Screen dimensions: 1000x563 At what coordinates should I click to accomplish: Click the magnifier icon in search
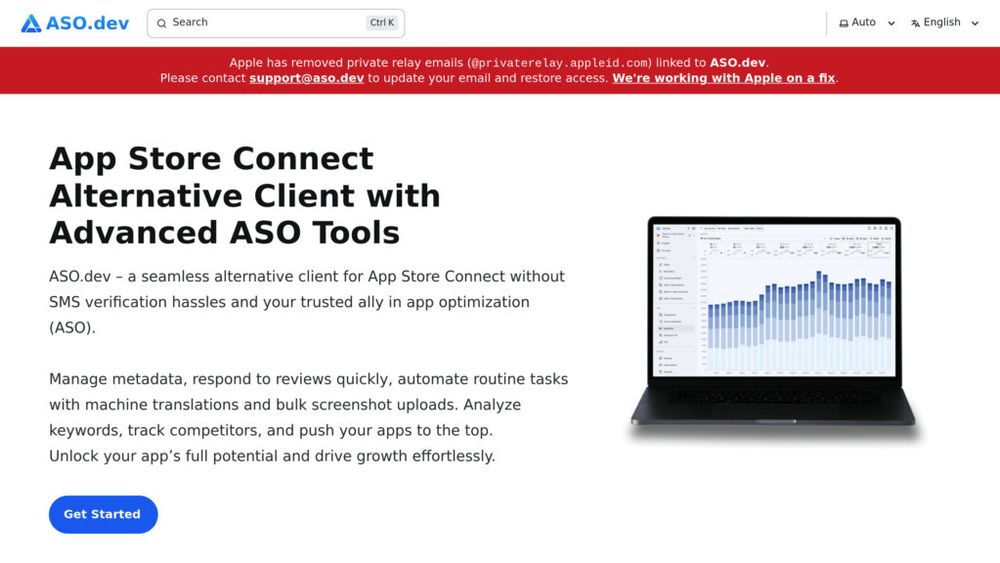click(x=162, y=23)
